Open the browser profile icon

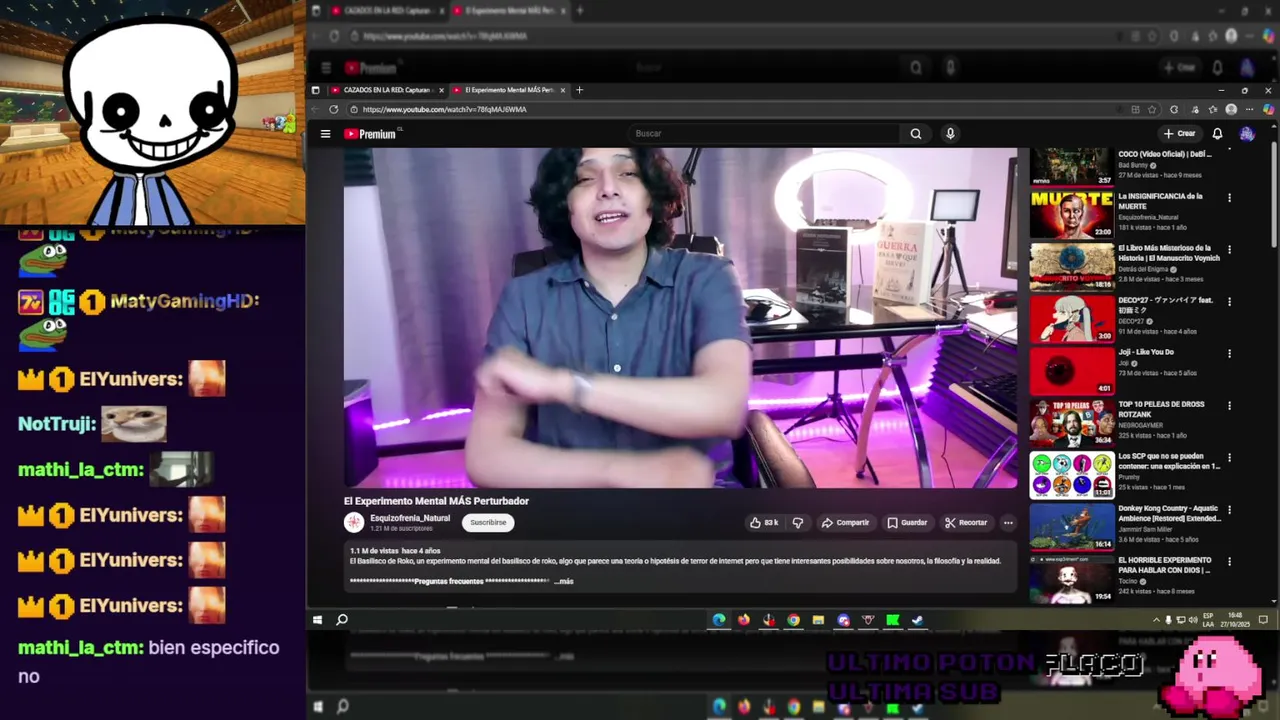(x=1231, y=109)
